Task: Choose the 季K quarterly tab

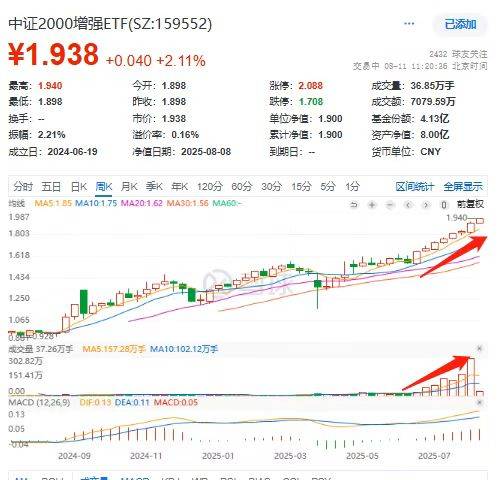Action: (154, 187)
